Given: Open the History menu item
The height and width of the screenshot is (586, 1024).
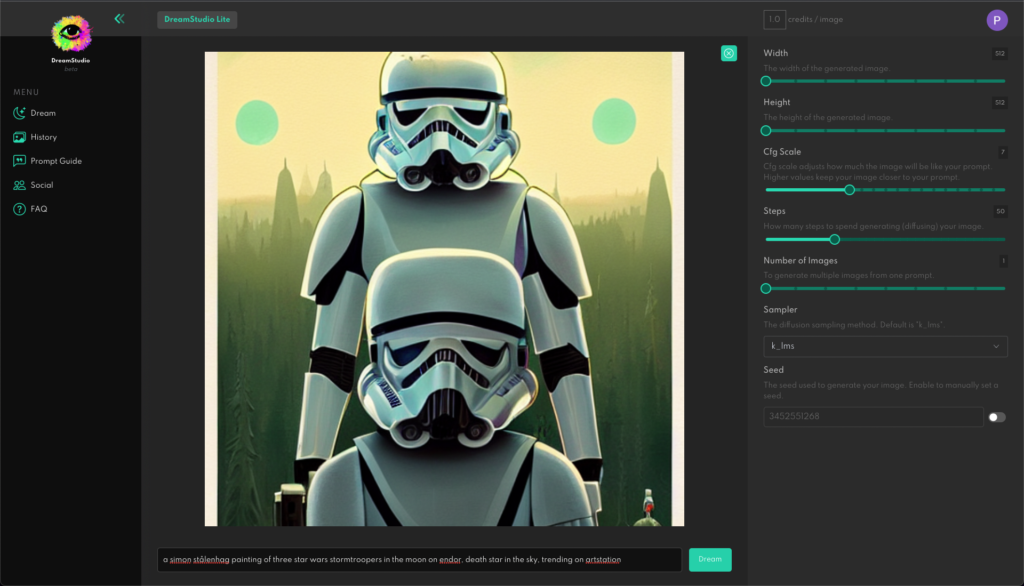Looking at the screenshot, I should pyautogui.click(x=35, y=137).
